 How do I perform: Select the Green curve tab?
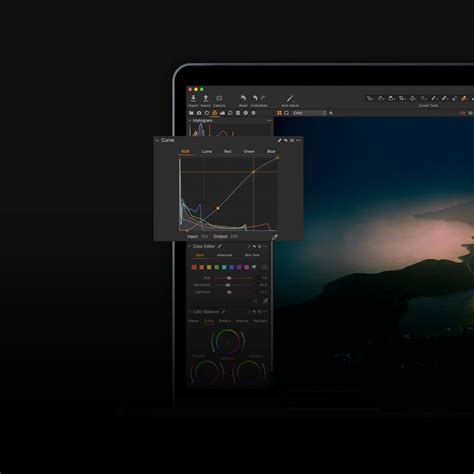249,151
